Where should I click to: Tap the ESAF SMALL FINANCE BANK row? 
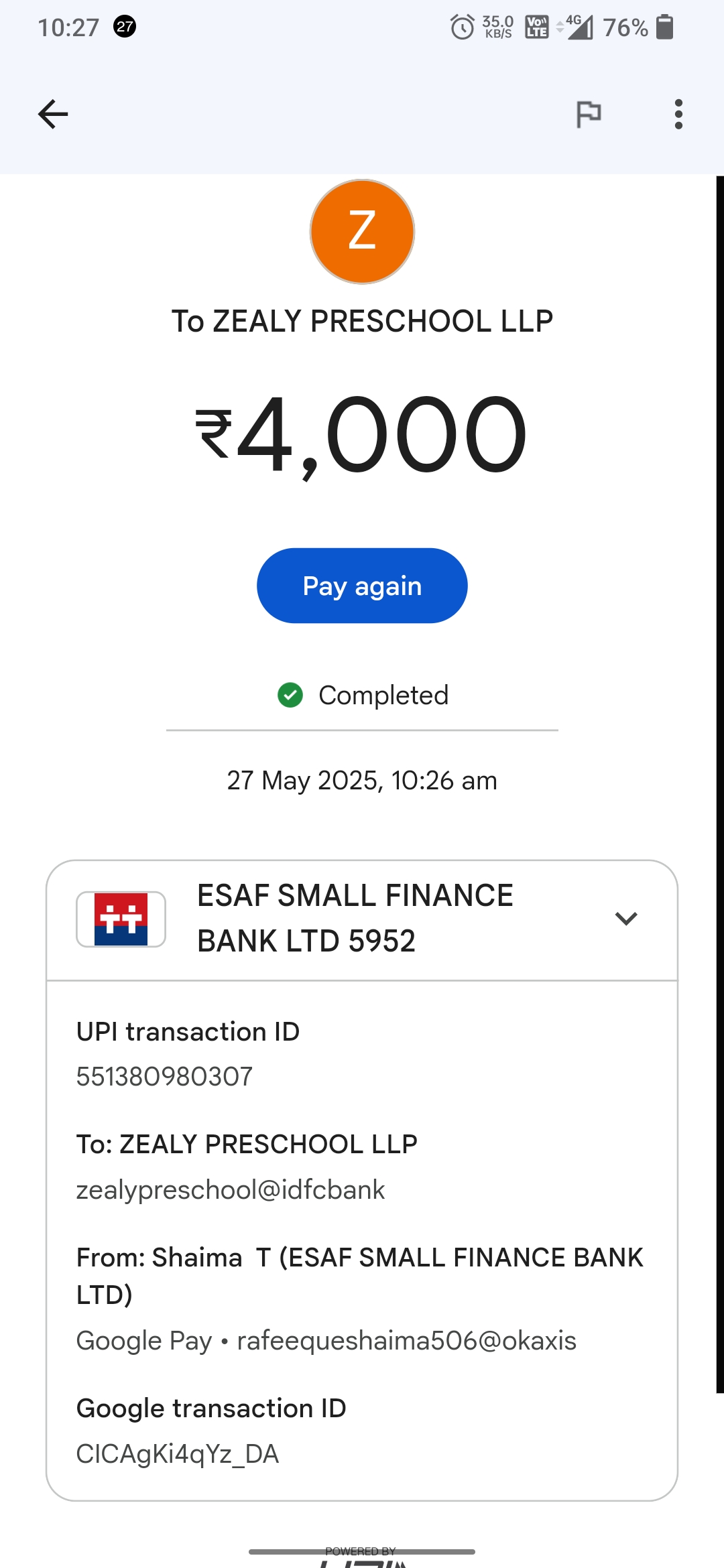355,919
